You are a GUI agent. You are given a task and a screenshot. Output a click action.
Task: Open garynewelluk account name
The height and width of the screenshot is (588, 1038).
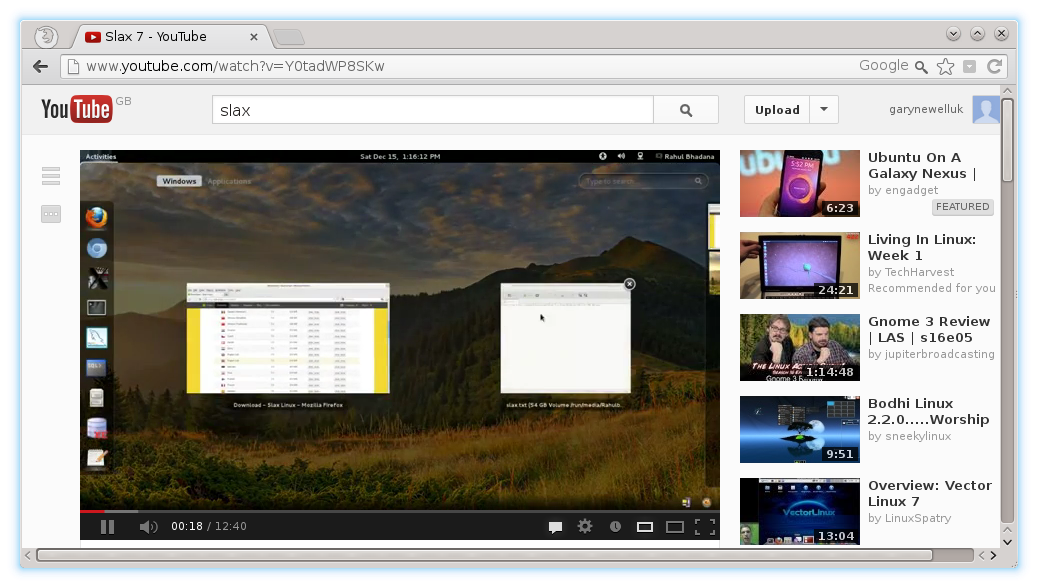(x=925, y=109)
